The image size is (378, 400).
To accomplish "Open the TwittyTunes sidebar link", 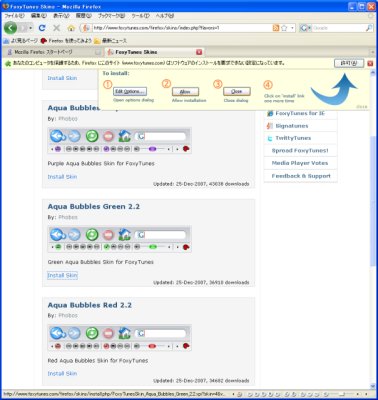I will [x=293, y=138].
